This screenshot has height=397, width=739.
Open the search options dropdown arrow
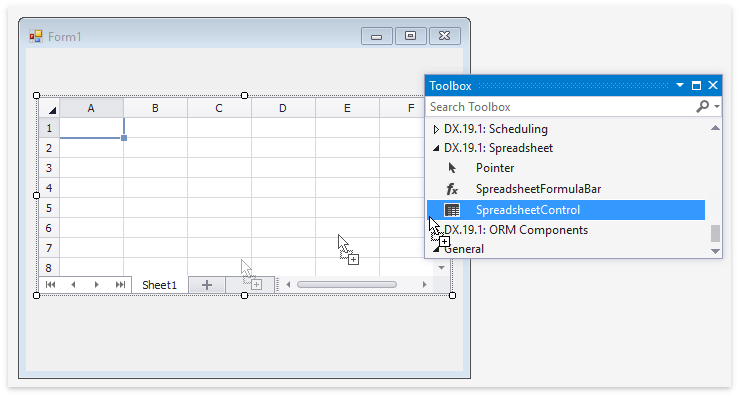[716, 107]
